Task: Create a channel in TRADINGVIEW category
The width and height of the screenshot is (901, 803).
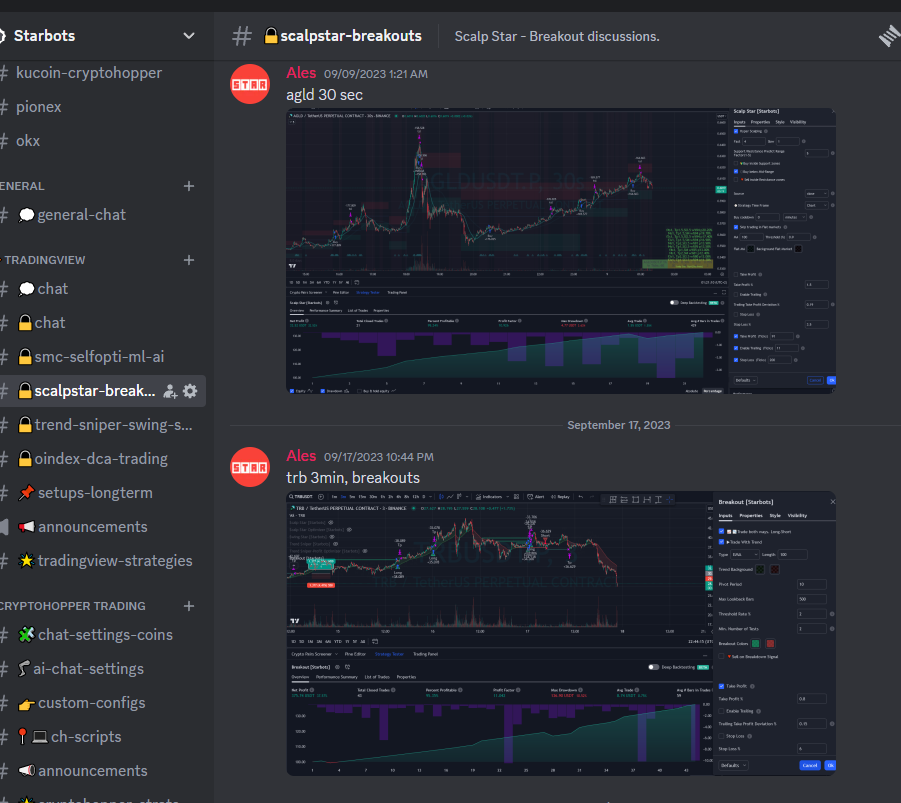Action: coord(188,260)
